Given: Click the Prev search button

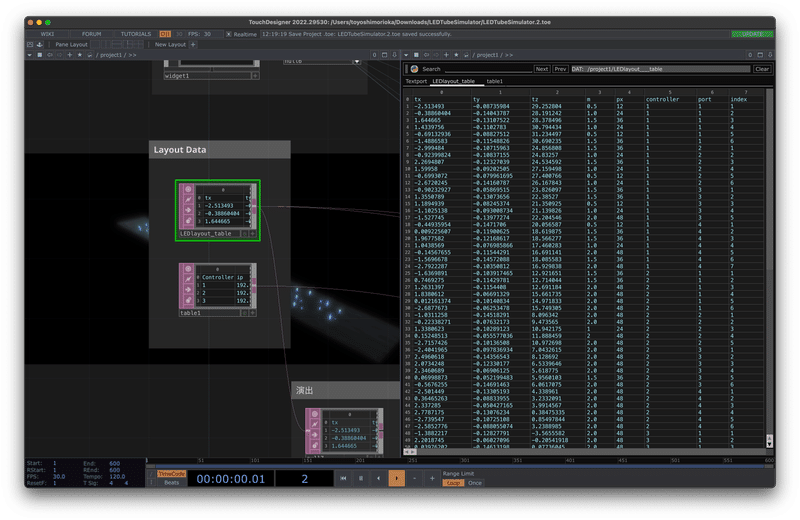Looking at the screenshot, I should click(x=560, y=69).
